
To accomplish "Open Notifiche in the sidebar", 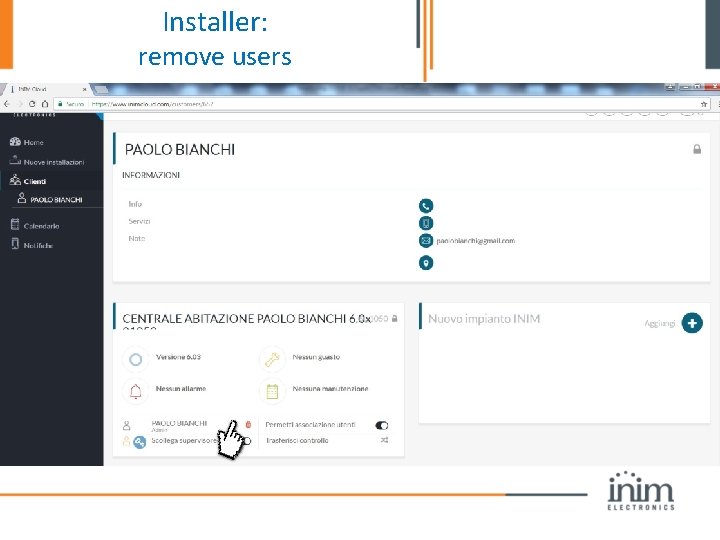I will (32, 245).
